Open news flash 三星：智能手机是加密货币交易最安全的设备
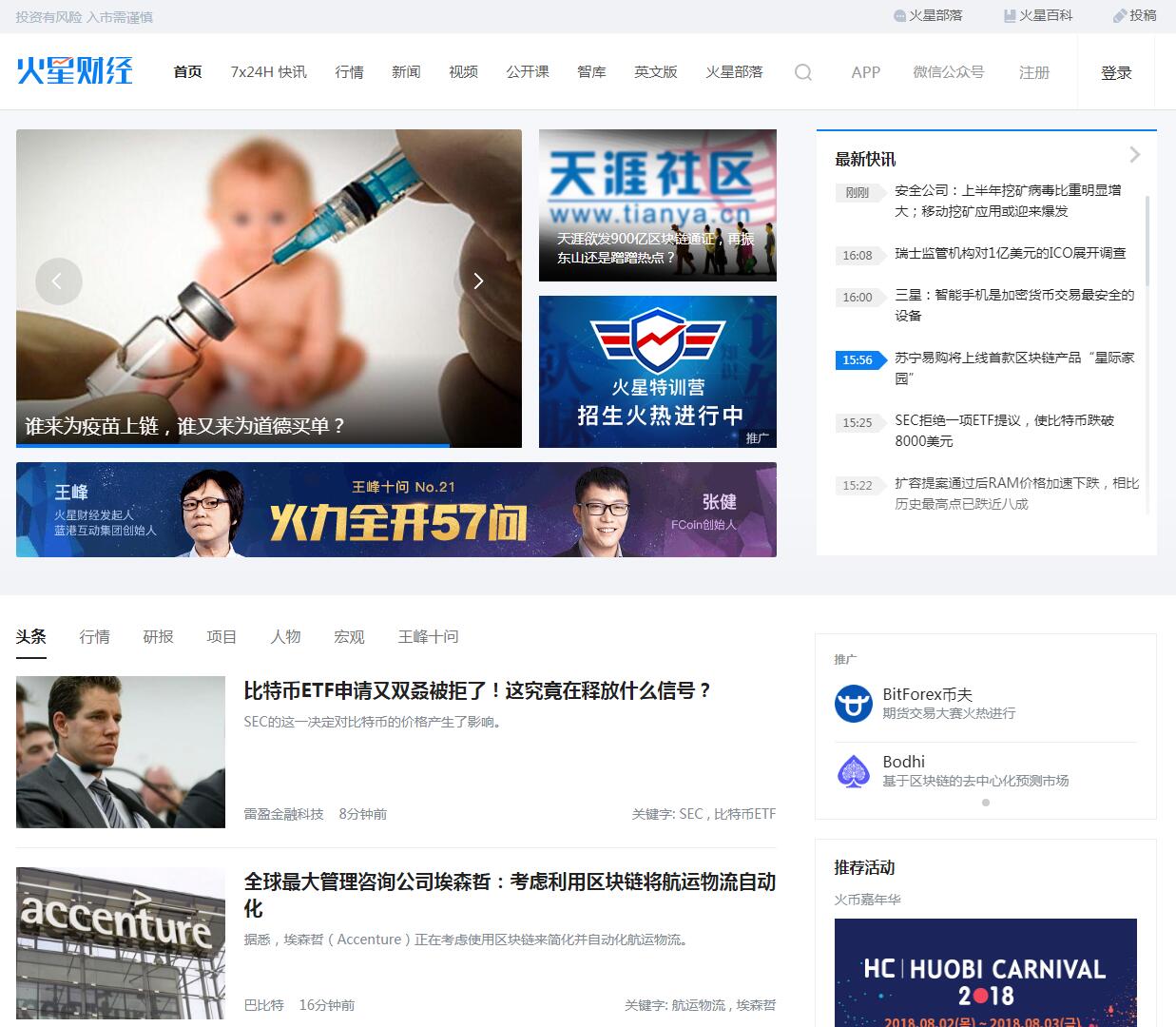The height and width of the screenshot is (1027, 1176). tap(1014, 305)
